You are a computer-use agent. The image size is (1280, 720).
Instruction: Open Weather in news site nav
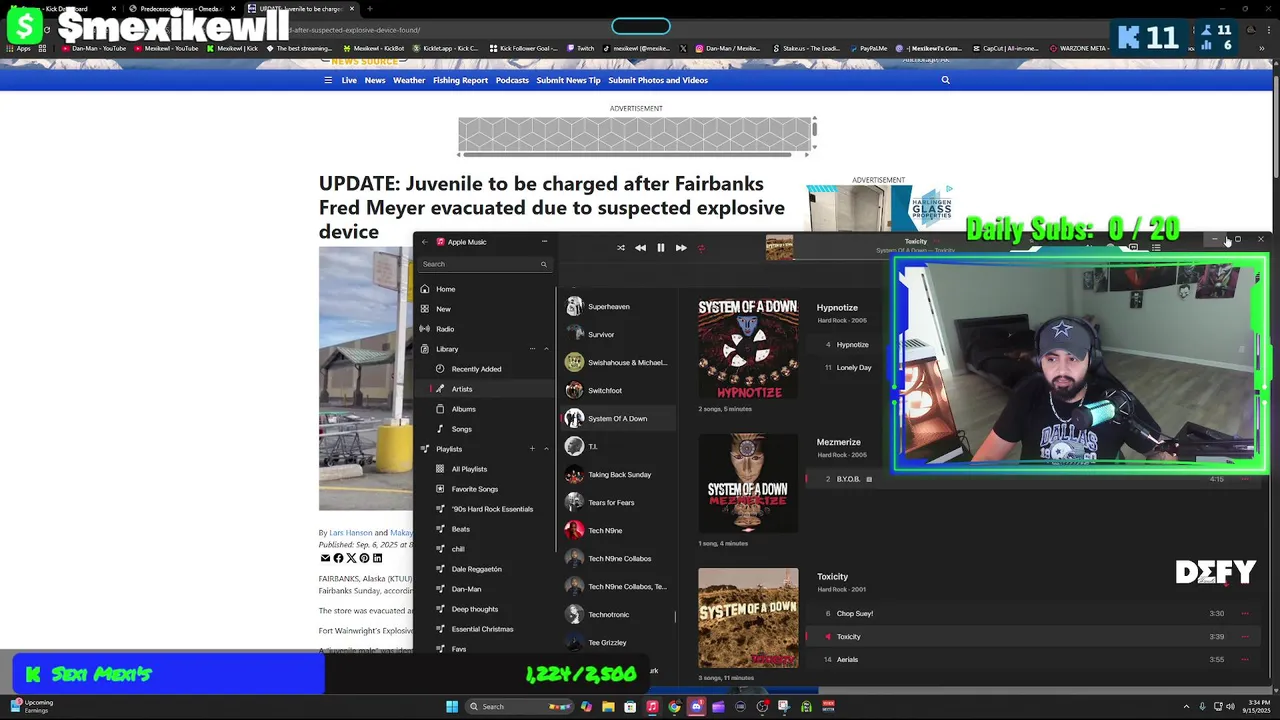pos(409,80)
